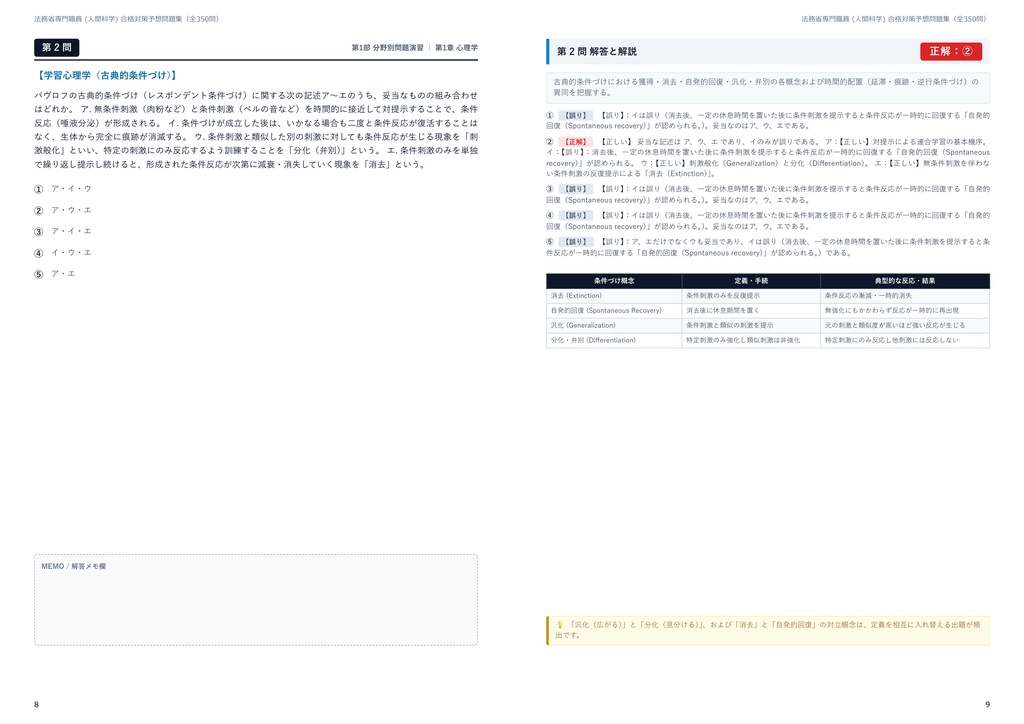Click the circled ② before the 【正解】 explanation
Screen dimensions: 1024x724
(x=550, y=142)
